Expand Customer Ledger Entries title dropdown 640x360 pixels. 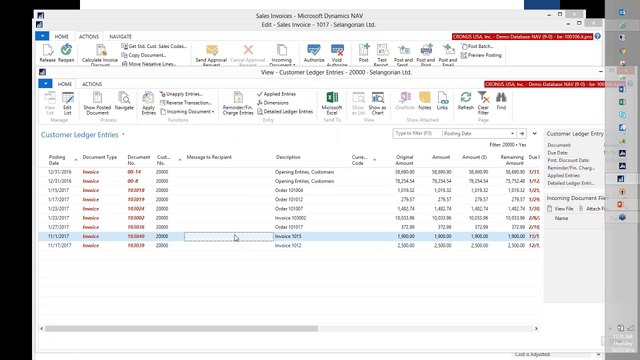(123, 134)
